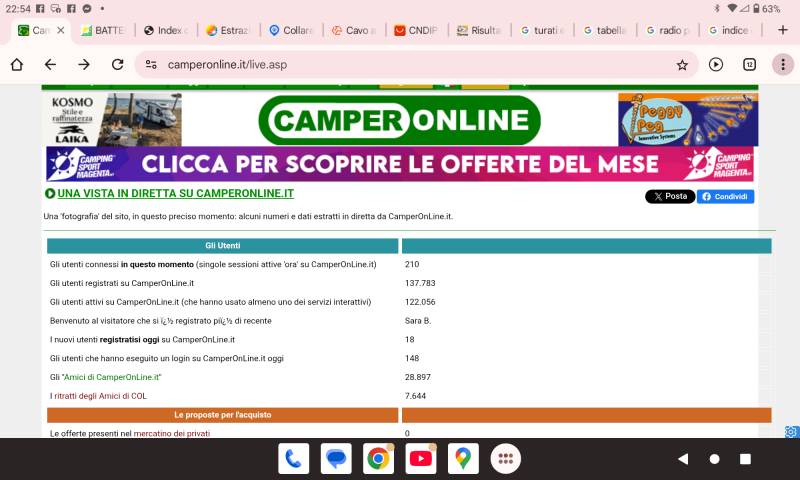Click the settings gear icon at page edge

pos(791,432)
